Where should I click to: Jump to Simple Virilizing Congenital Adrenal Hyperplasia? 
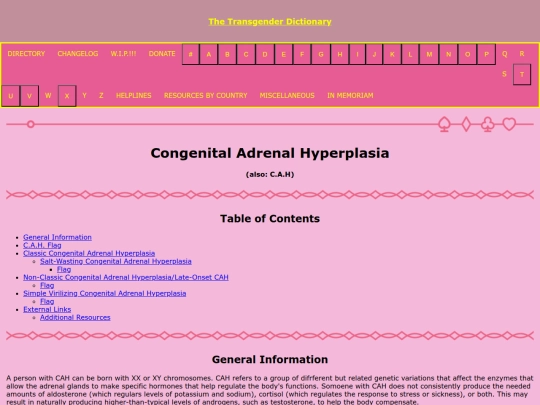(x=105, y=293)
